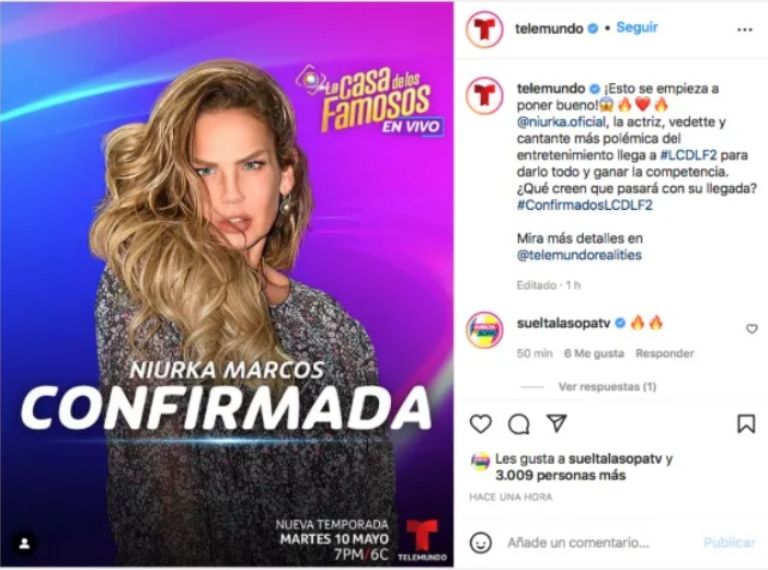Viewport: 768px width, 570px height.
Task: Open Telemundo profile picture in header
Action: [484, 29]
